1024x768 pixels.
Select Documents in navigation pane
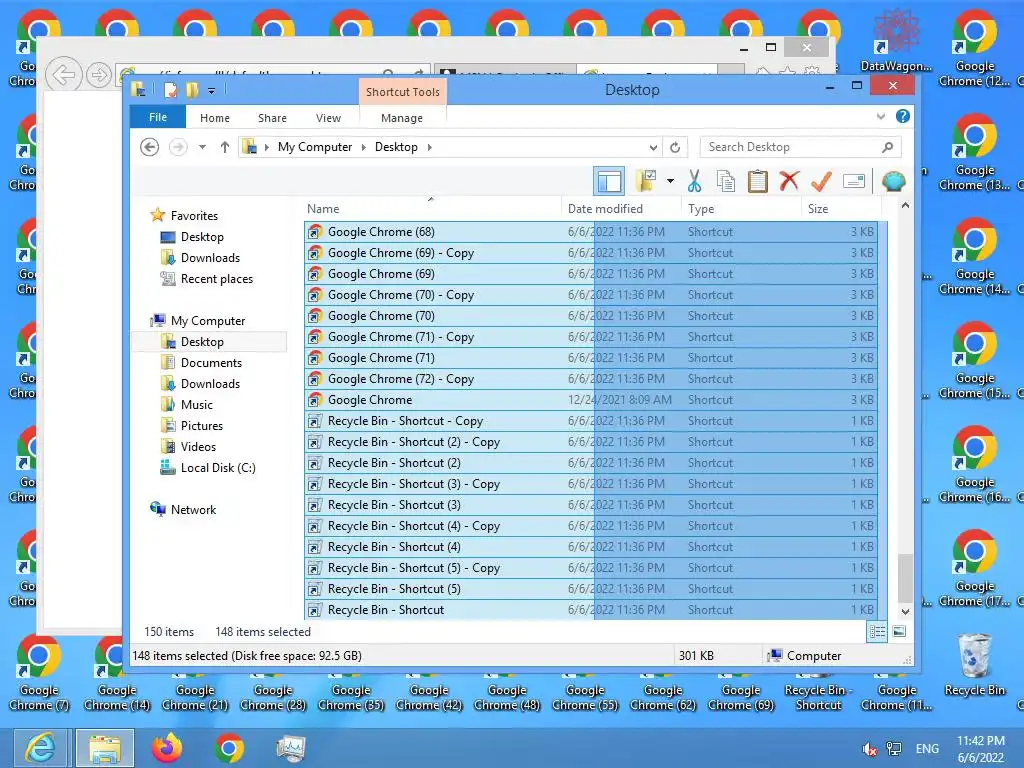pyautogui.click(x=211, y=362)
